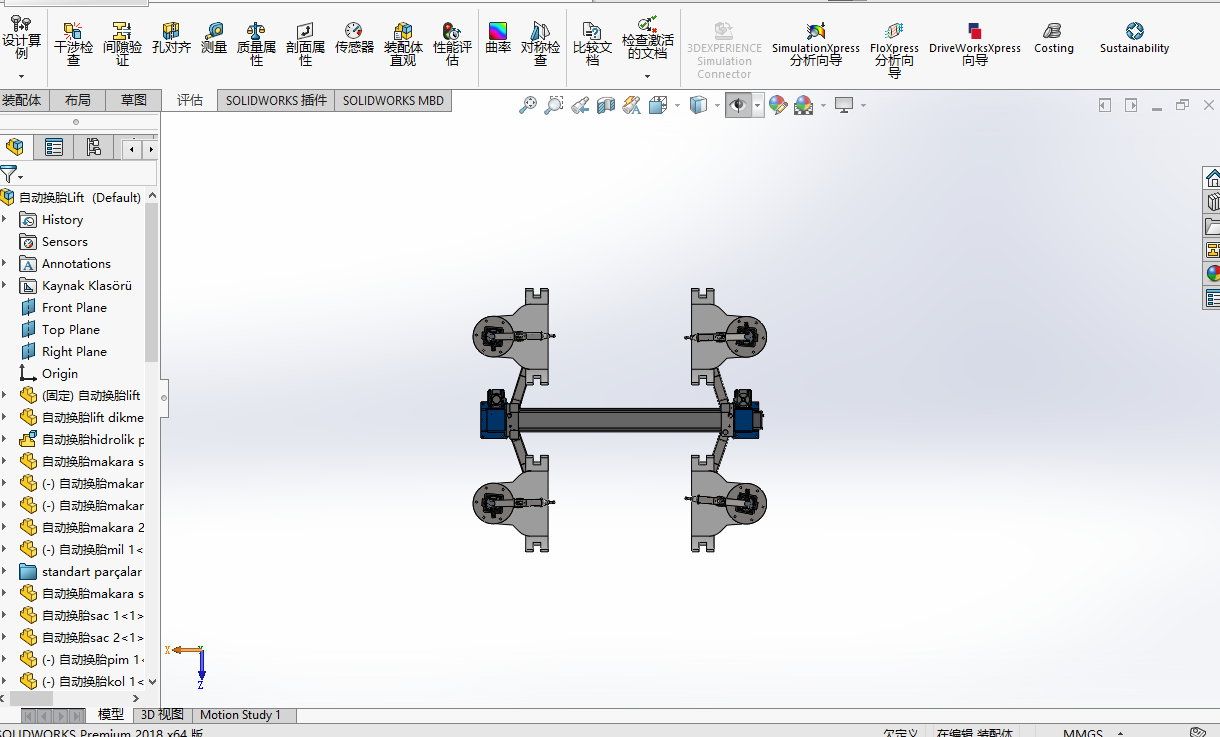1220x737 pixels.
Task: Open the Costing tool
Action: (x=1053, y=38)
